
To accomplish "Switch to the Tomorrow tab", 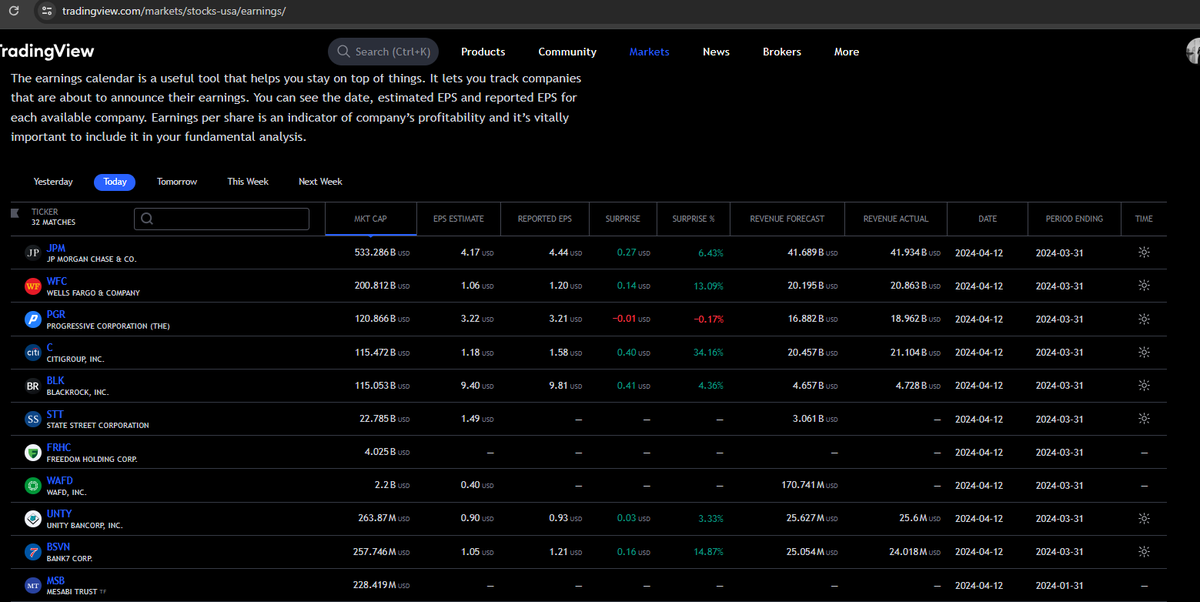I will point(177,182).
